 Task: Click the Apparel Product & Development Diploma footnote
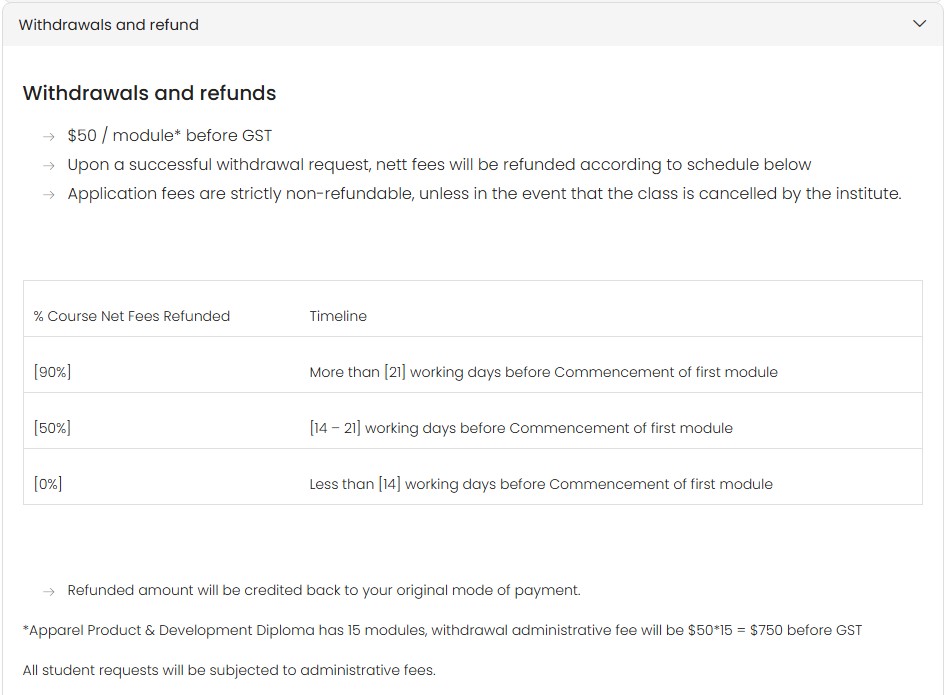point(442,630)
